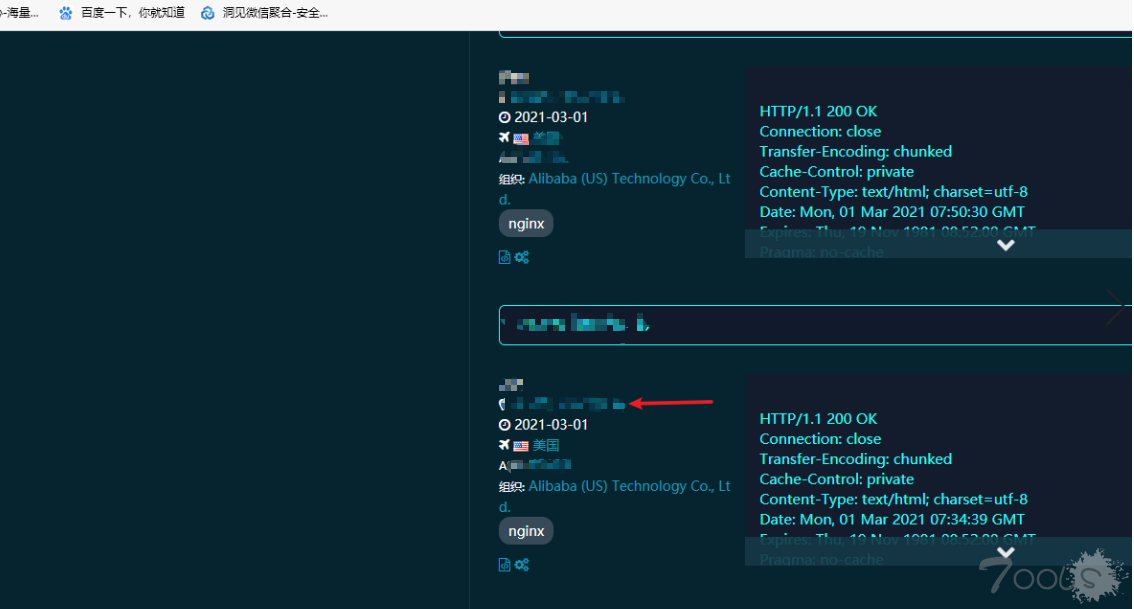
Task: Select the 2021-03-01 date in 07:50:30 GMT result
Action: click(x=551, y=117)
